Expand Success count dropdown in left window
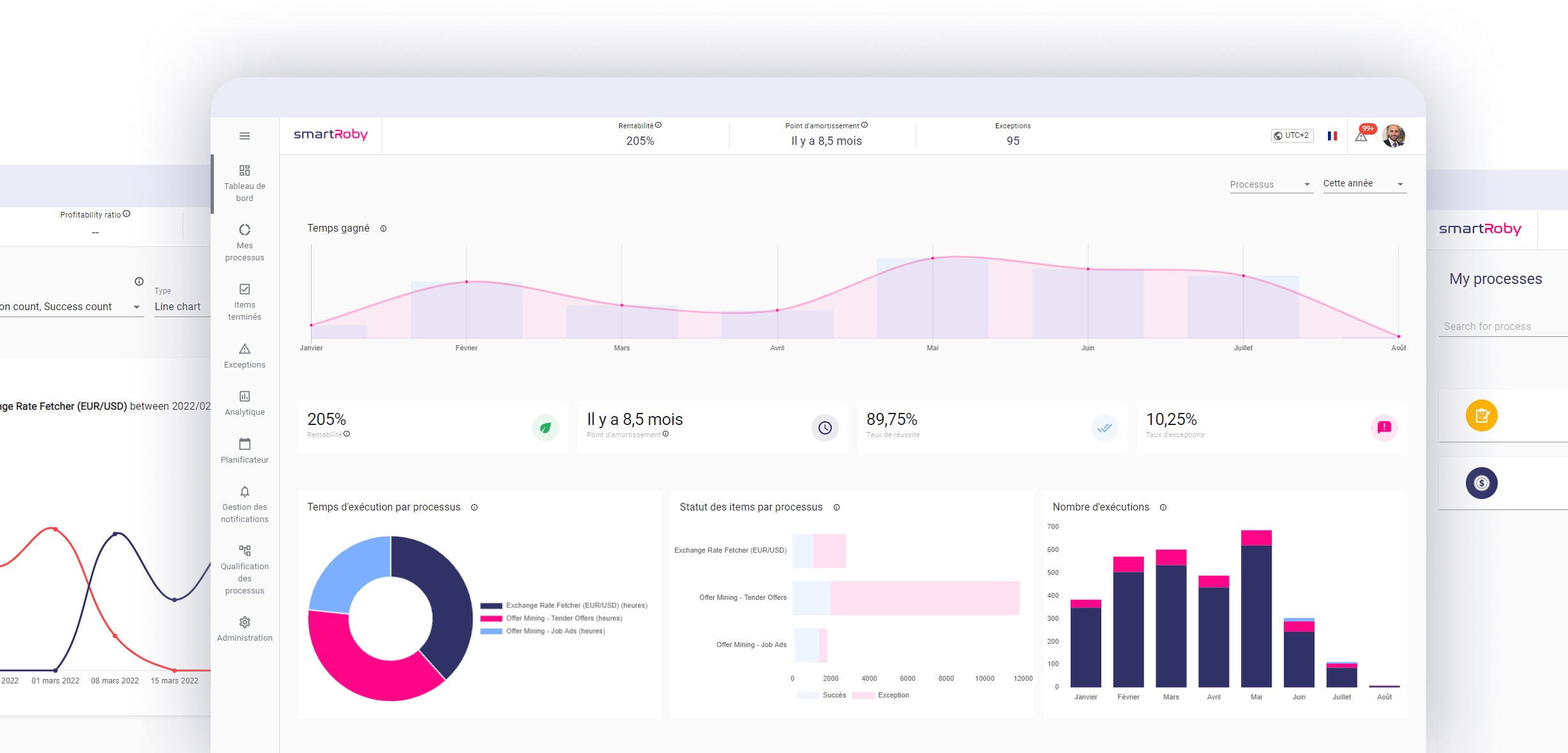The width and height of the screenshot is (1568, 753). (x=72, y=307)
